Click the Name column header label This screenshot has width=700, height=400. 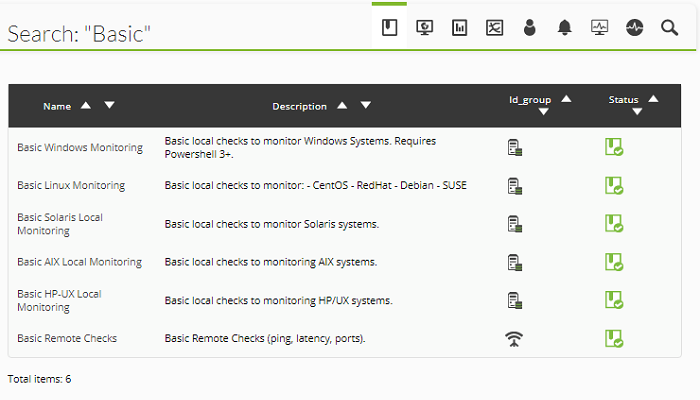click(57, 106)
